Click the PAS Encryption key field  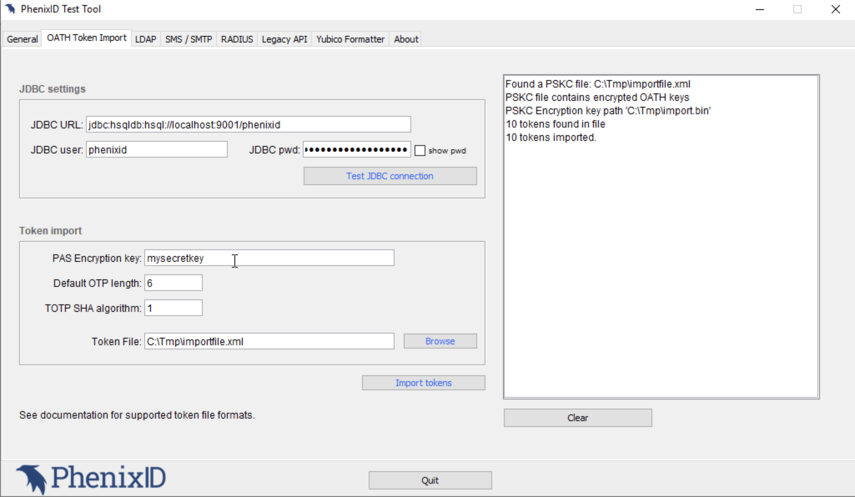point(269,258)
